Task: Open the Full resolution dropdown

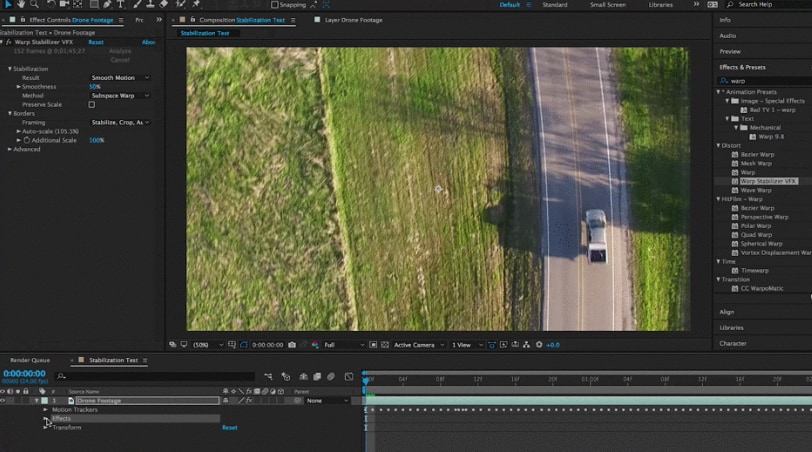Action: point(344,345)
